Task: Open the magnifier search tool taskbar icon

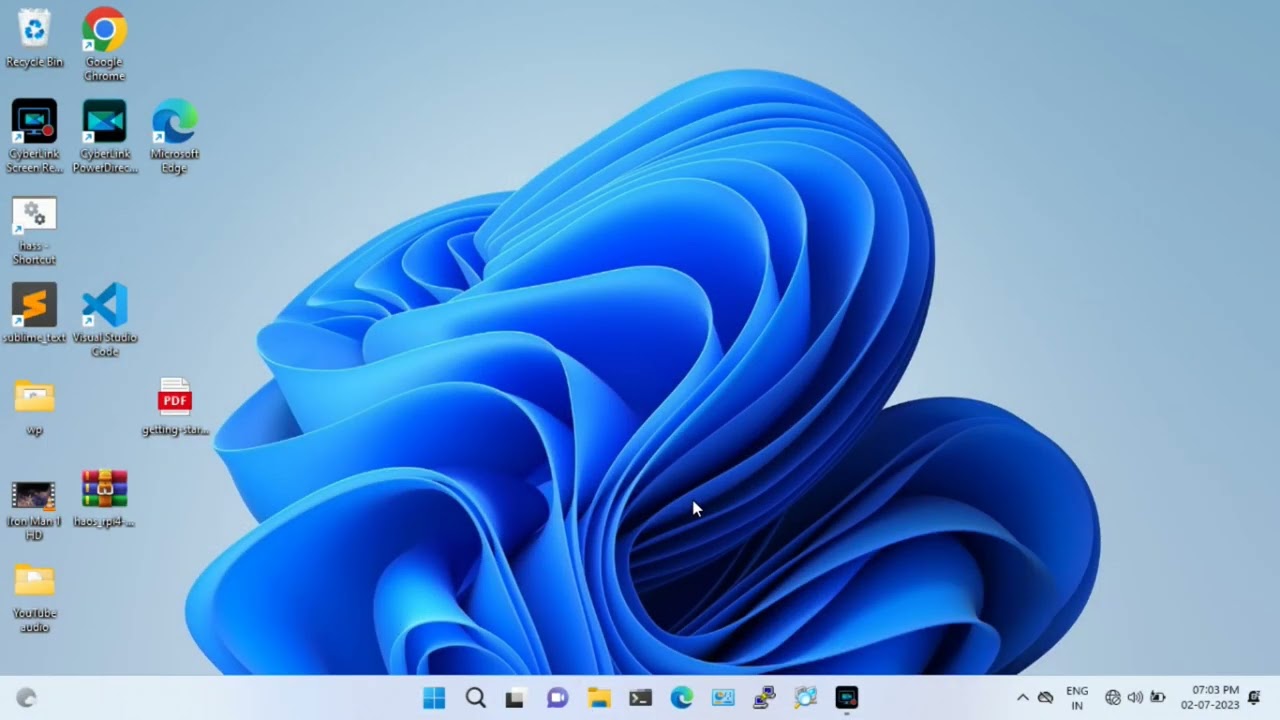Action: coord(805,698)
